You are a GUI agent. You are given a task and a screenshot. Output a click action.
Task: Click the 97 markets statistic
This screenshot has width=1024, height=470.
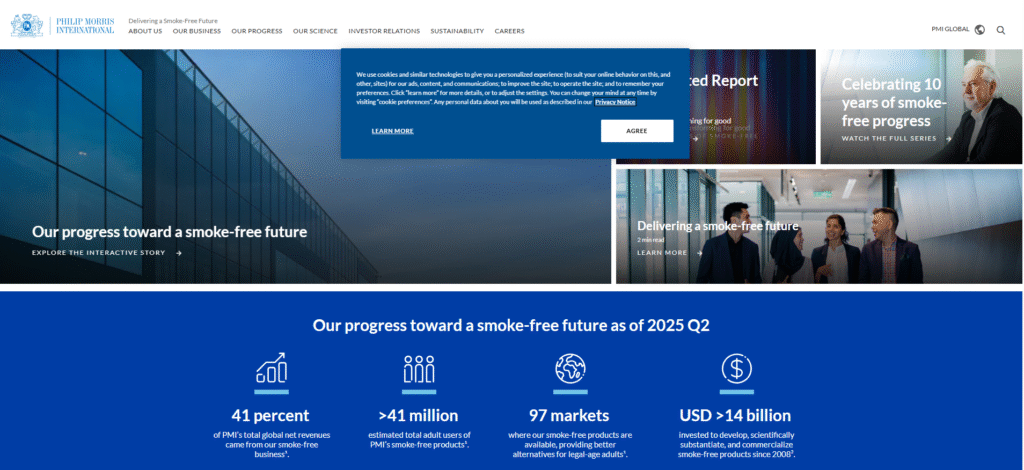pos(569,416)
